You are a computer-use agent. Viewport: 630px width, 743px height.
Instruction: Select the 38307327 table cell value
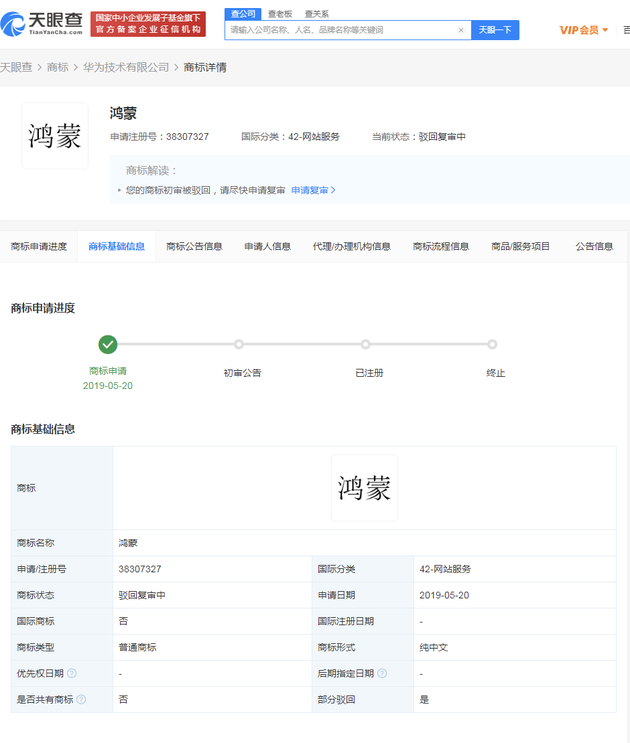tap(140, 569)
